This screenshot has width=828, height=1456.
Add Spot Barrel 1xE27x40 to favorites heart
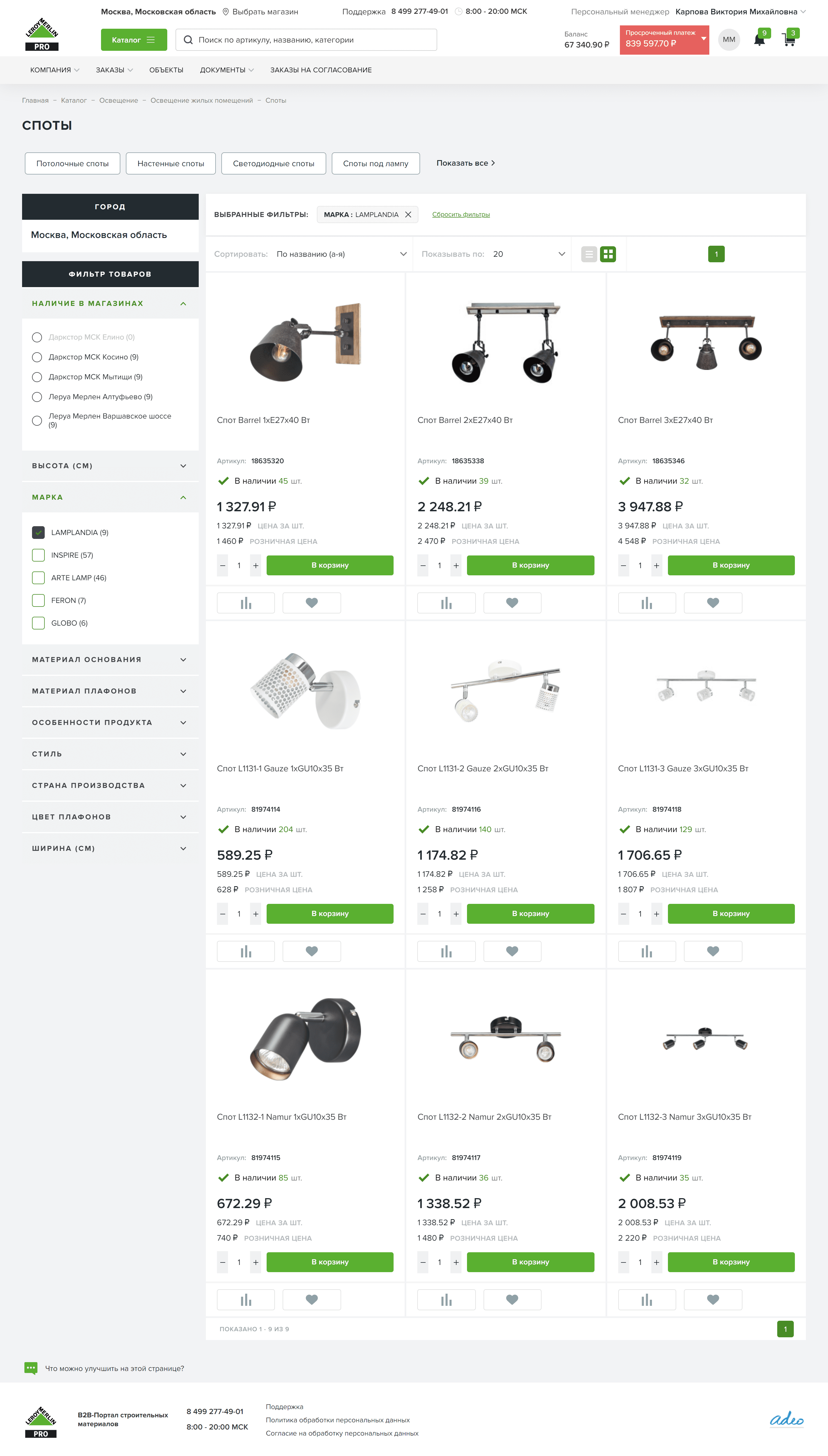coord(312,603)
